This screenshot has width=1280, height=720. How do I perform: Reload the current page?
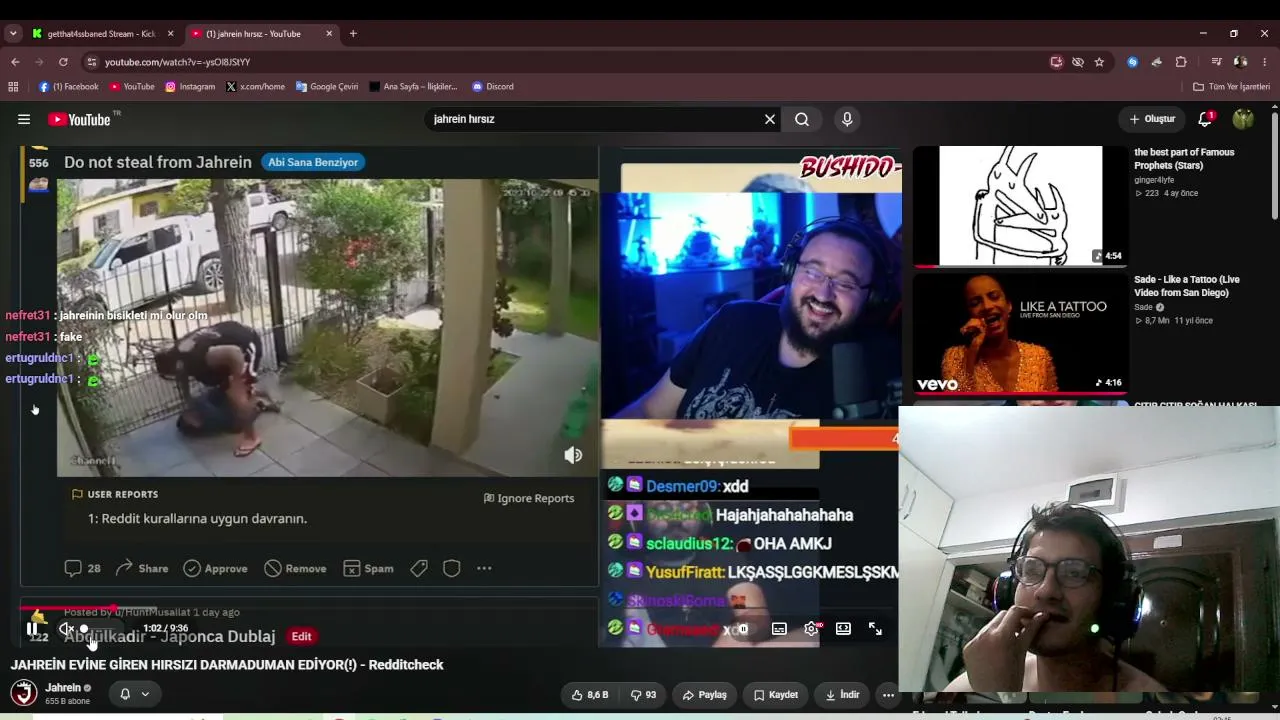[x=63, y=62]
